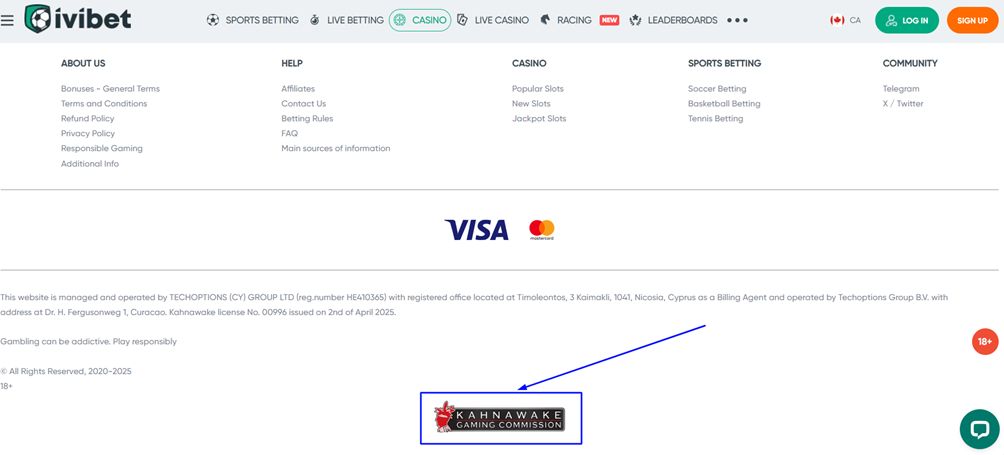This screenshot has height=455, width=1004.
Task: Open the Responsible Gaming link
Action: pyautogui.click(x=102, y=148)
